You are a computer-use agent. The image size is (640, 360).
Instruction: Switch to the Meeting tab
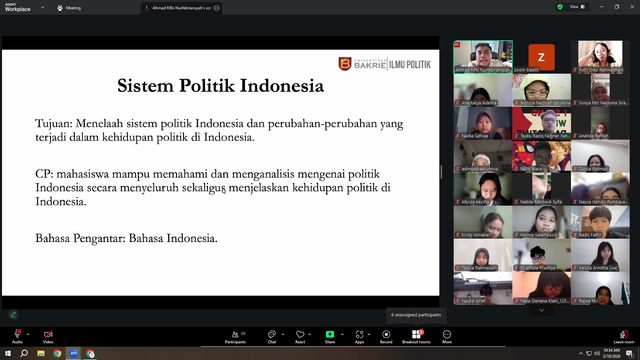(x=69, y=8)
